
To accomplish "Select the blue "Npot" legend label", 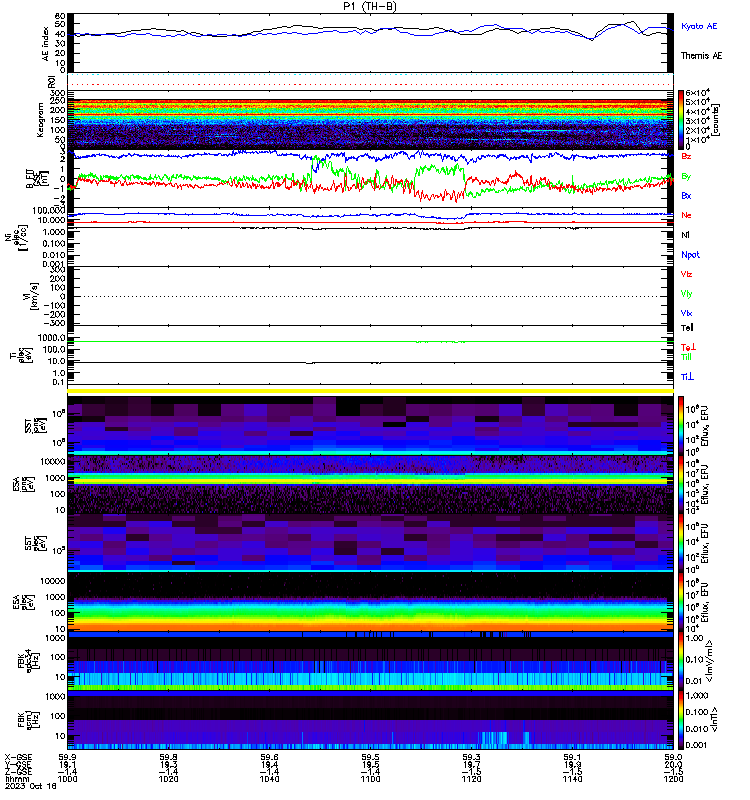I will point(690,255).
